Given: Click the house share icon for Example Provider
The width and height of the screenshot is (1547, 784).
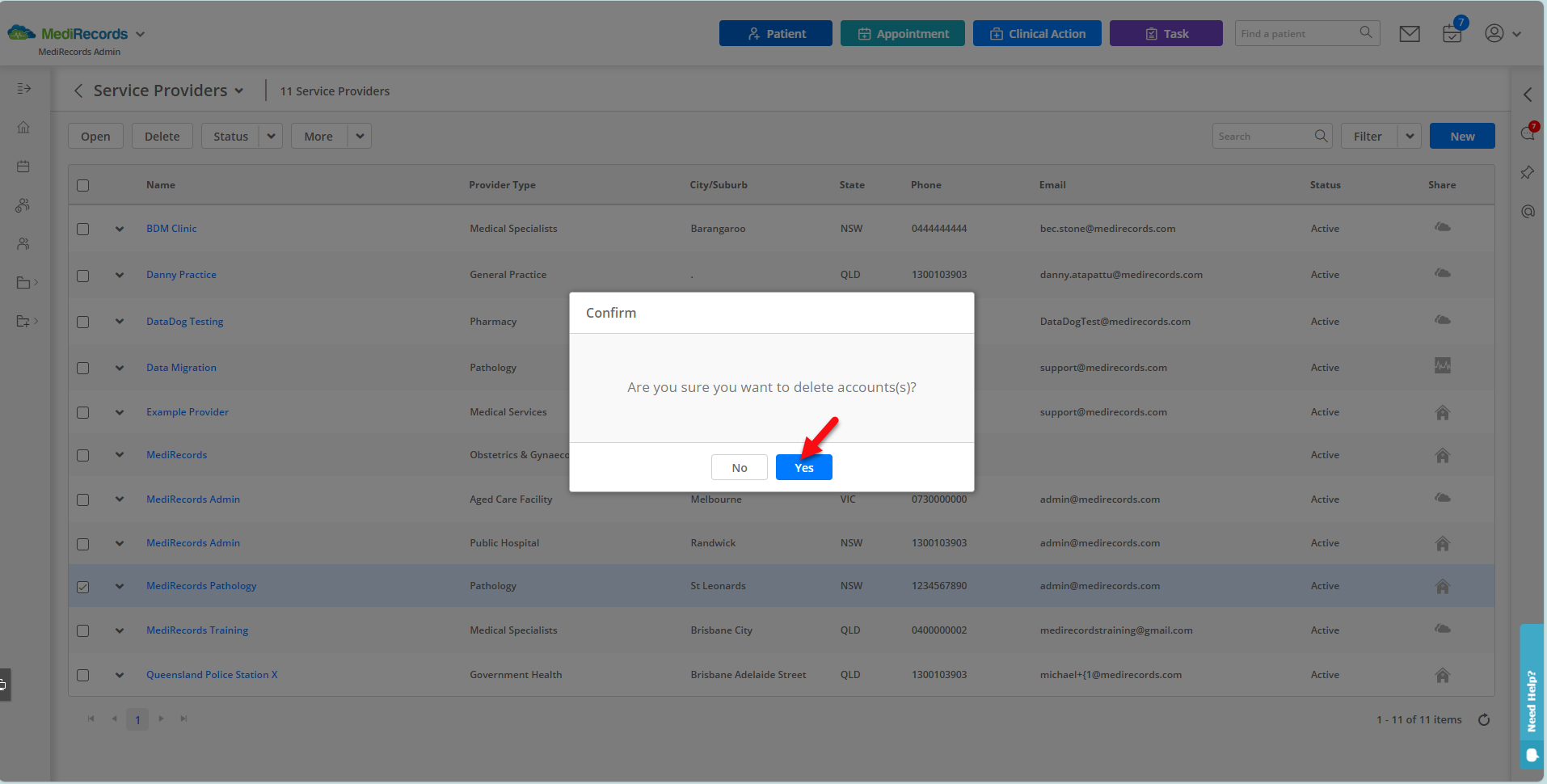Looking at the screenshot, I should pyautogui.click(x=1442, y=412).
